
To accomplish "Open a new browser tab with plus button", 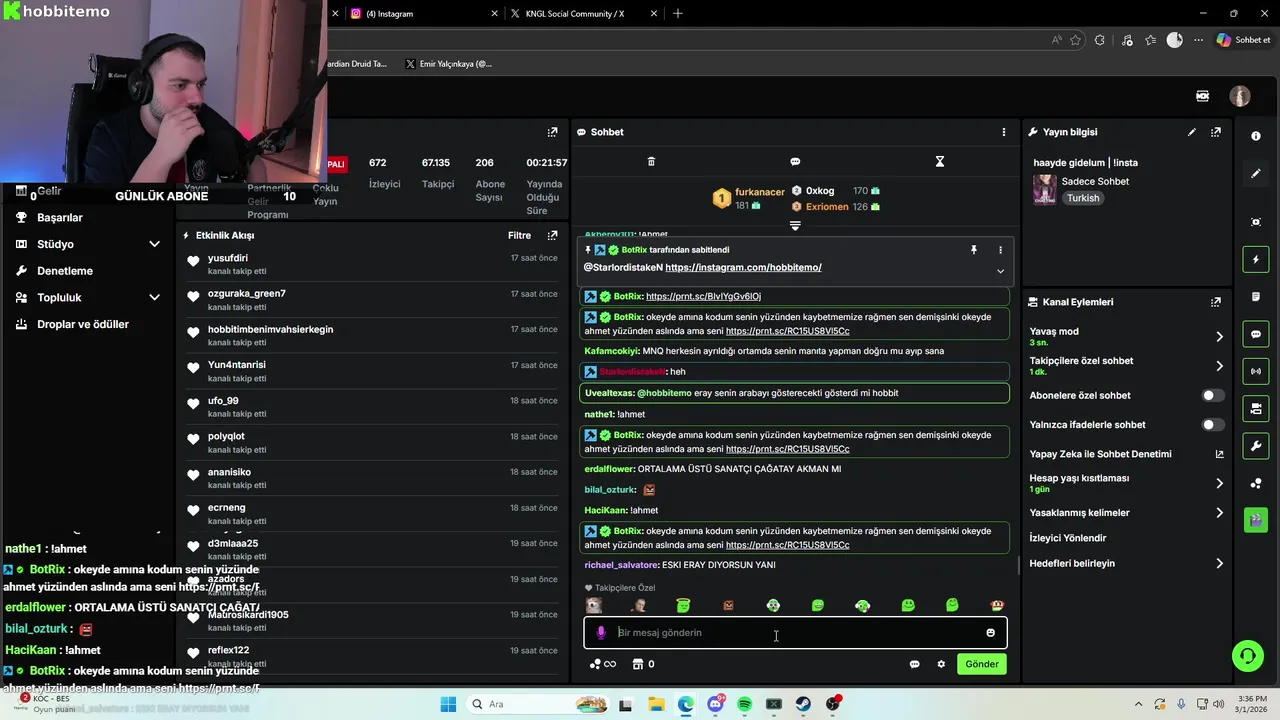I will [678, 14].
